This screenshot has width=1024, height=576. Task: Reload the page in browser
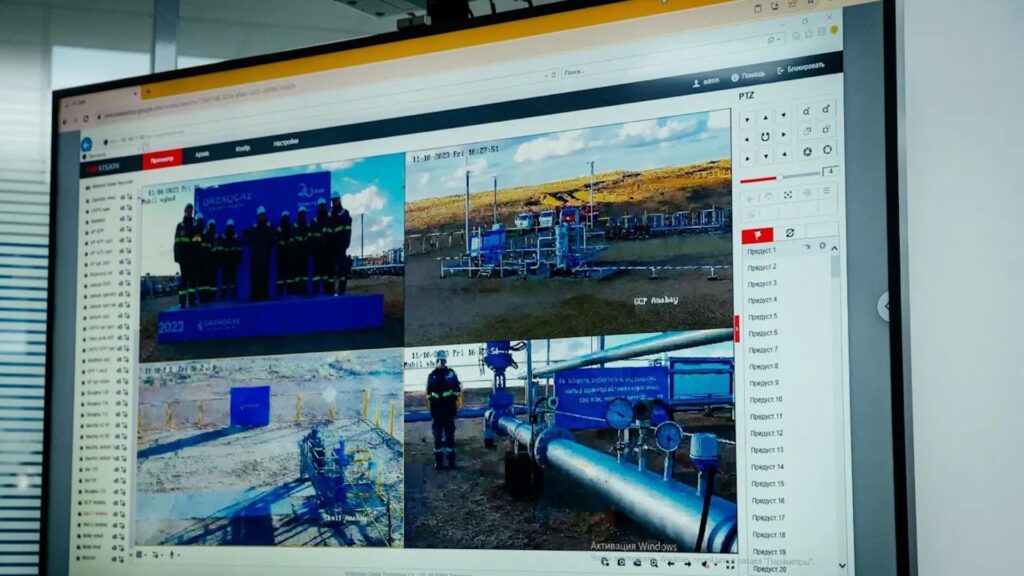[x=86, y=119]
